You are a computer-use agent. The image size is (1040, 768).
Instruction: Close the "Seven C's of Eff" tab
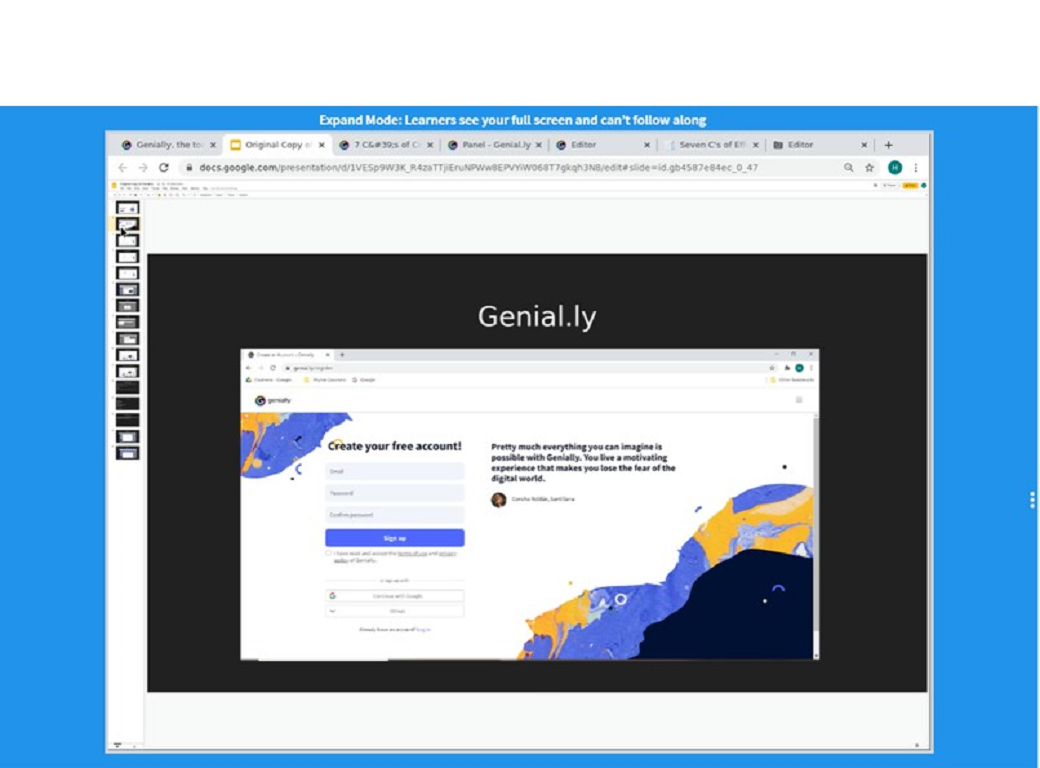tap(755, 145)
